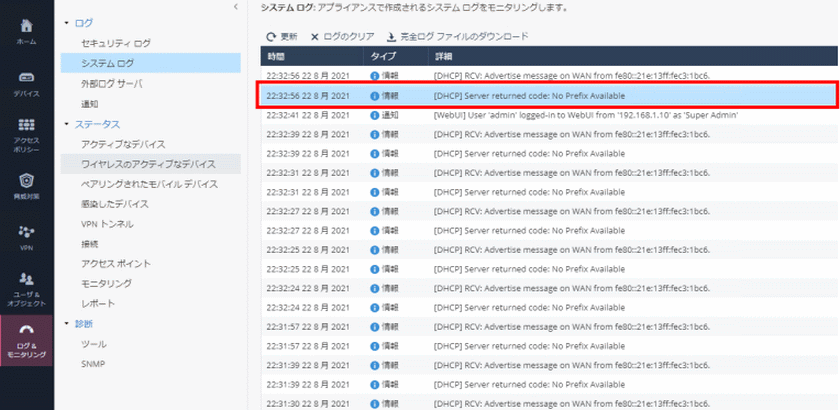Collapse the 診断 tree section

coord(66,323)
